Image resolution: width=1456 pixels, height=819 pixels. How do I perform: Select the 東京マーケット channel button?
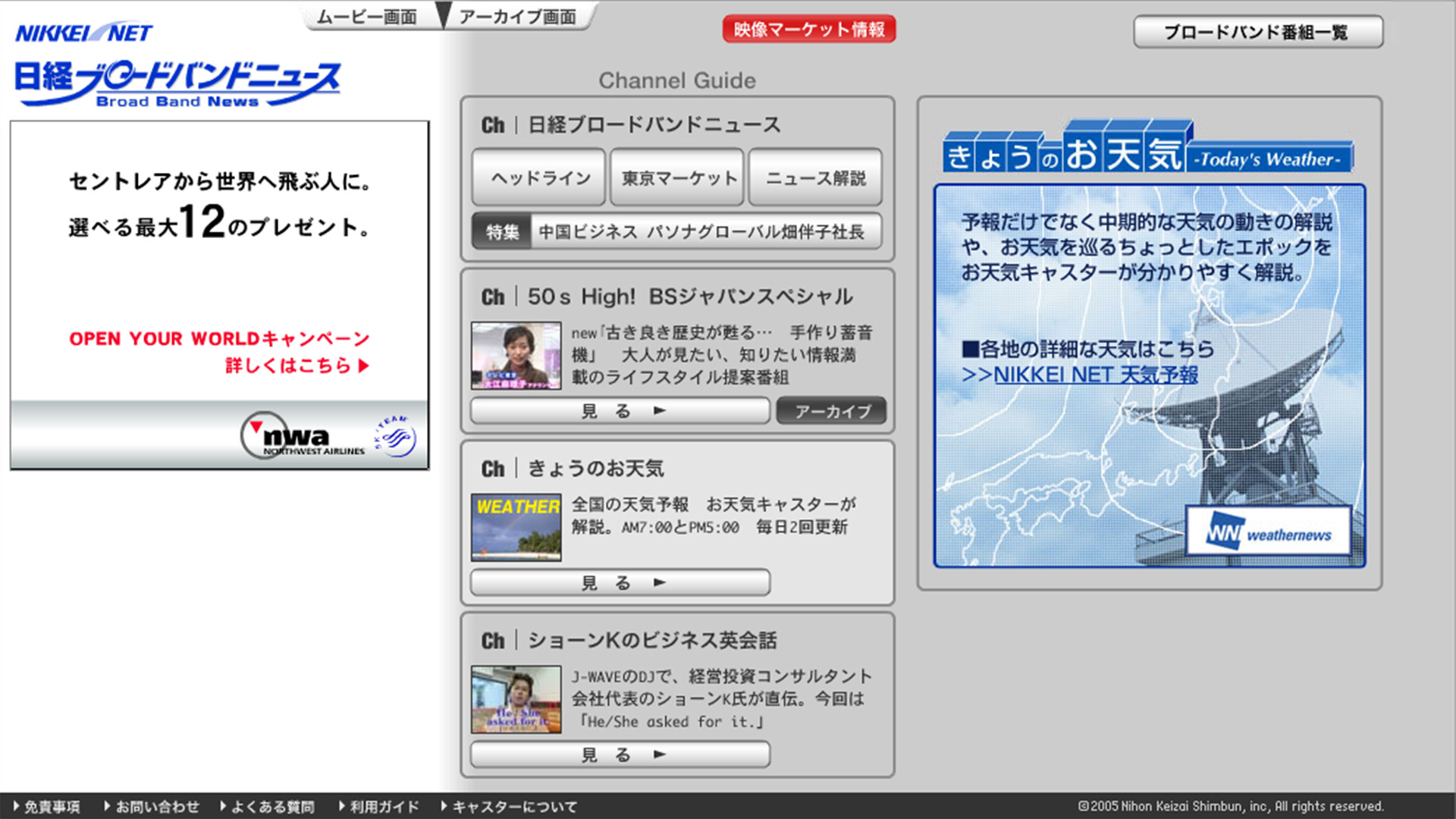click(x=677, y=177)
